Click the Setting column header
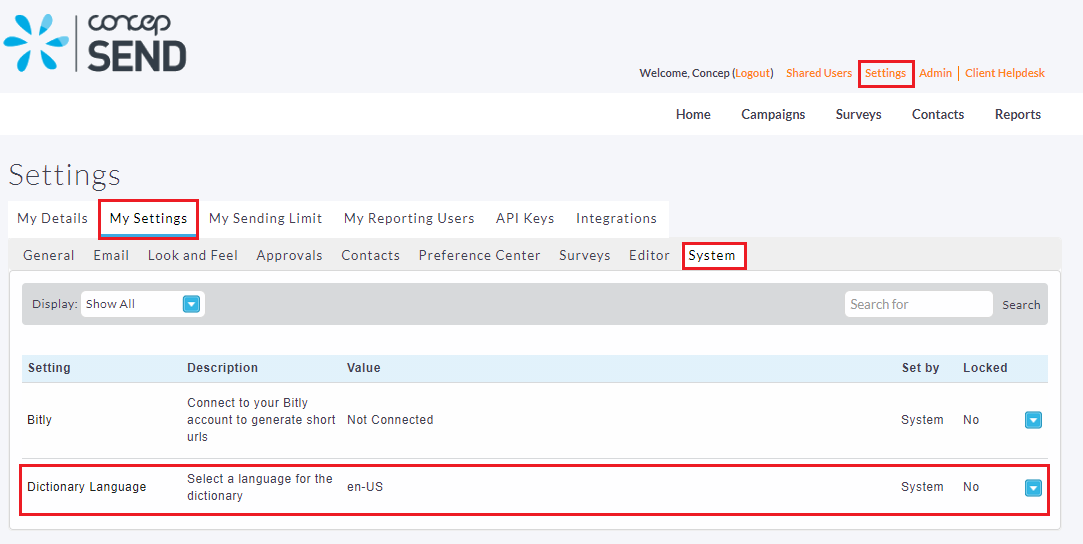This screenshot has width=1083, height=544. click(49, 368)
